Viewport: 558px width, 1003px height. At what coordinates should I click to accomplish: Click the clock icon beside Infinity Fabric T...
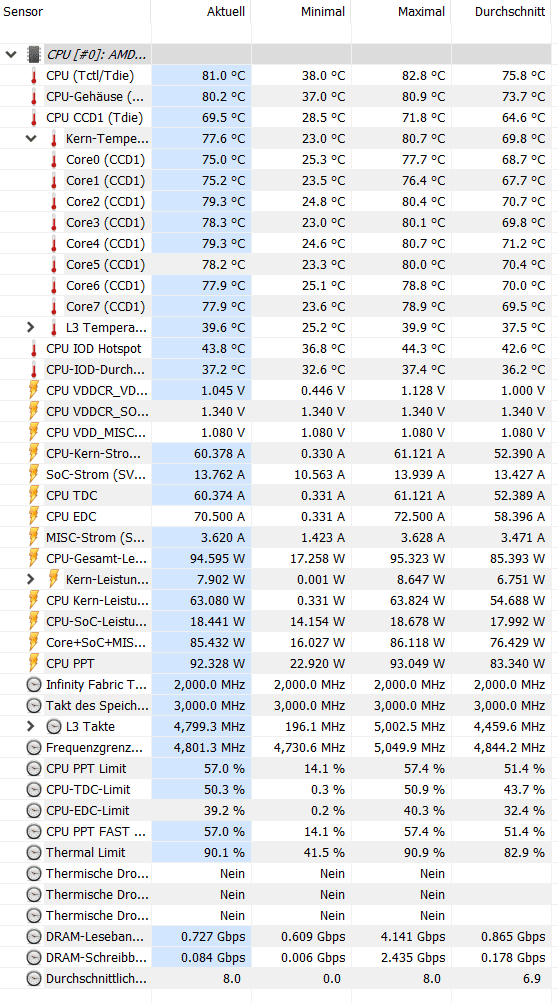(33, 684)
